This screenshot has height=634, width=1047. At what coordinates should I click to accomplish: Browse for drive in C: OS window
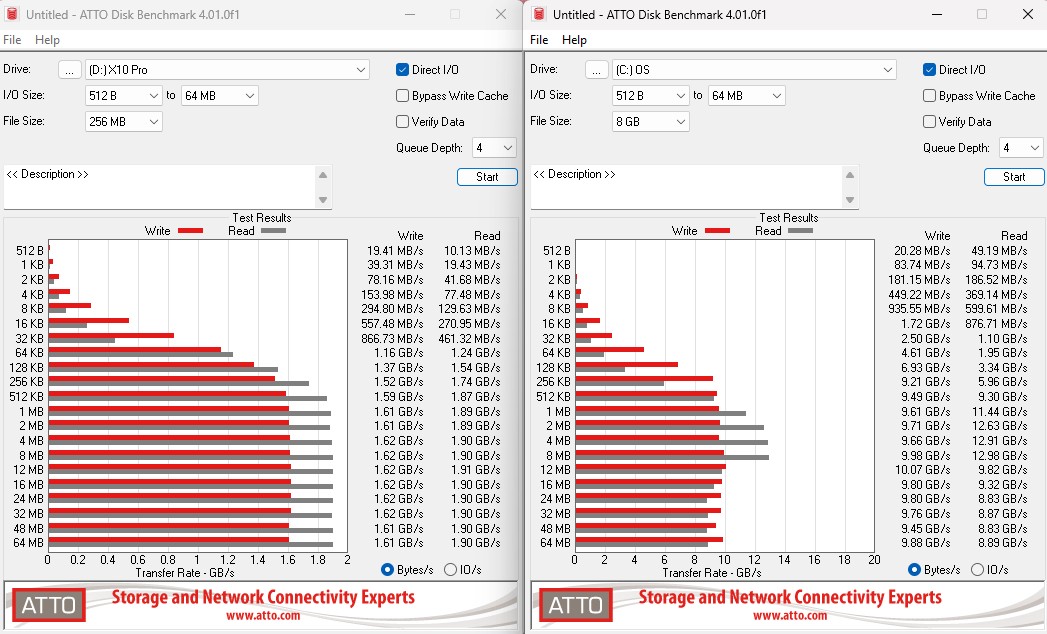tap(596, 69)
